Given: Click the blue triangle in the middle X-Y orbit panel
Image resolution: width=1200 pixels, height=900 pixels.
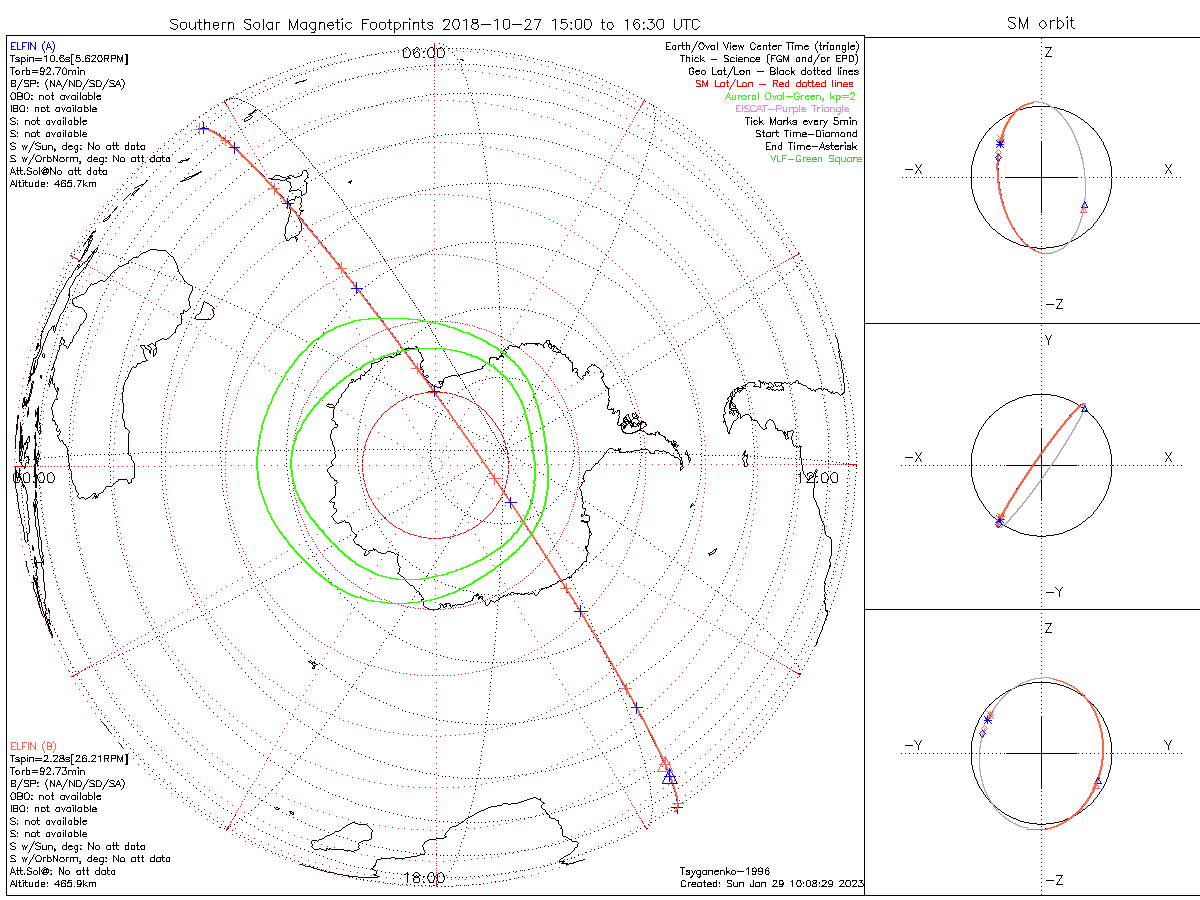Looking at the screenshot, I should click(1084, 407).
